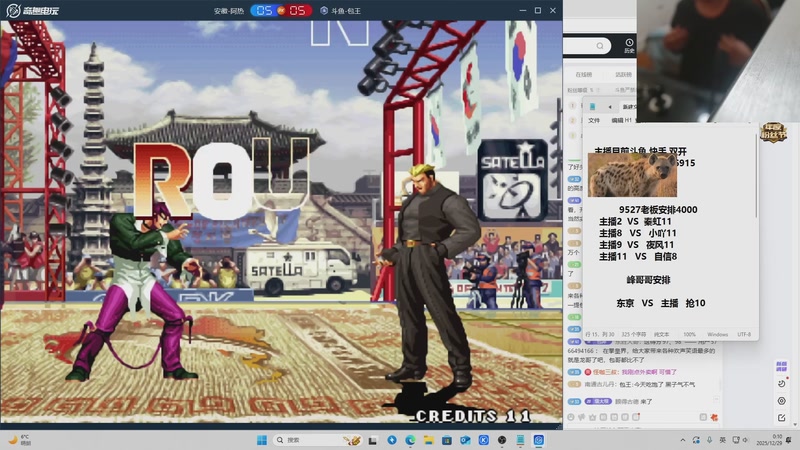Click the scroll-down arrow at panel bottom right

(x=795, y=424)
